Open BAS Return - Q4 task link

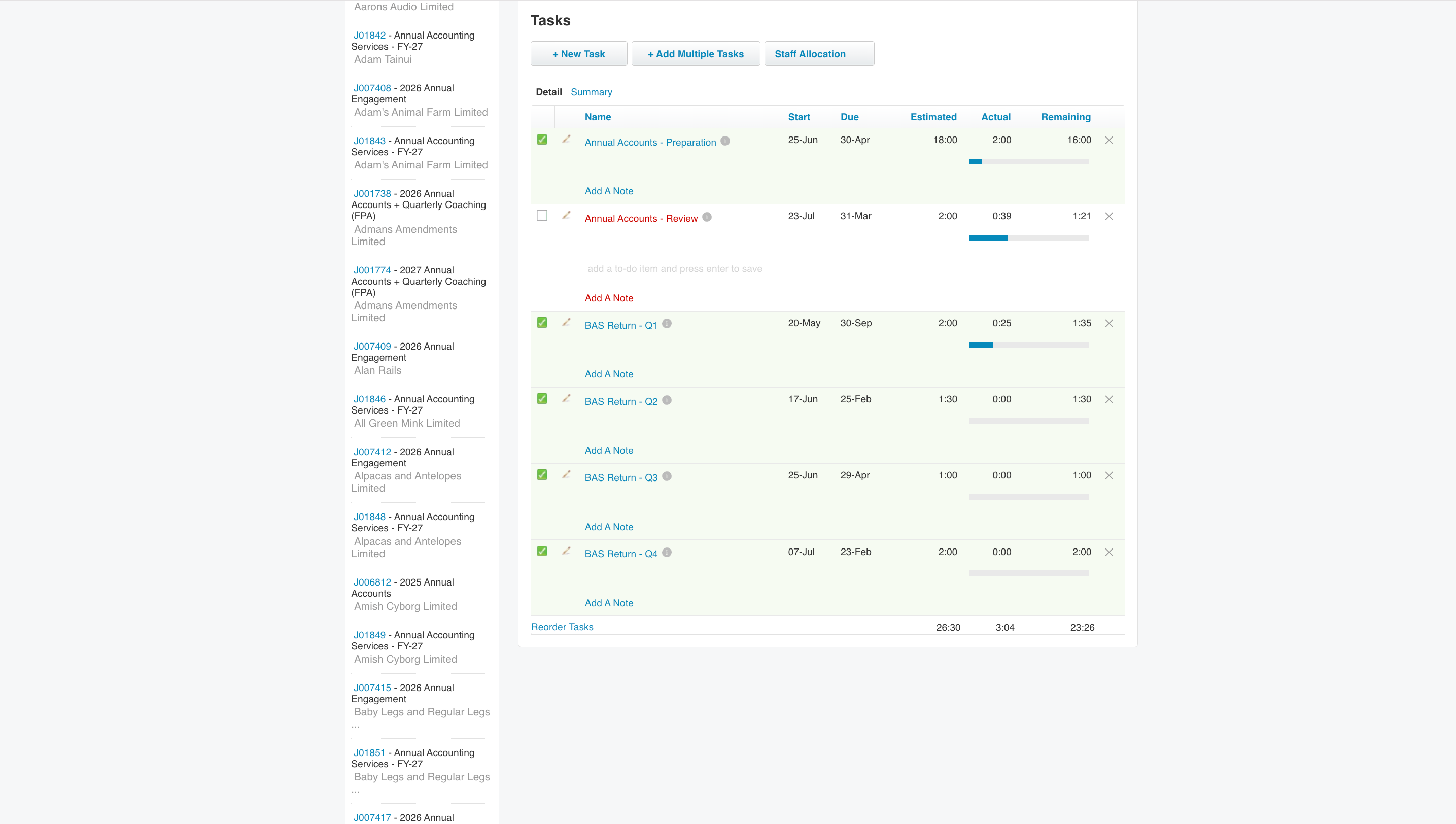click(621, 554)
